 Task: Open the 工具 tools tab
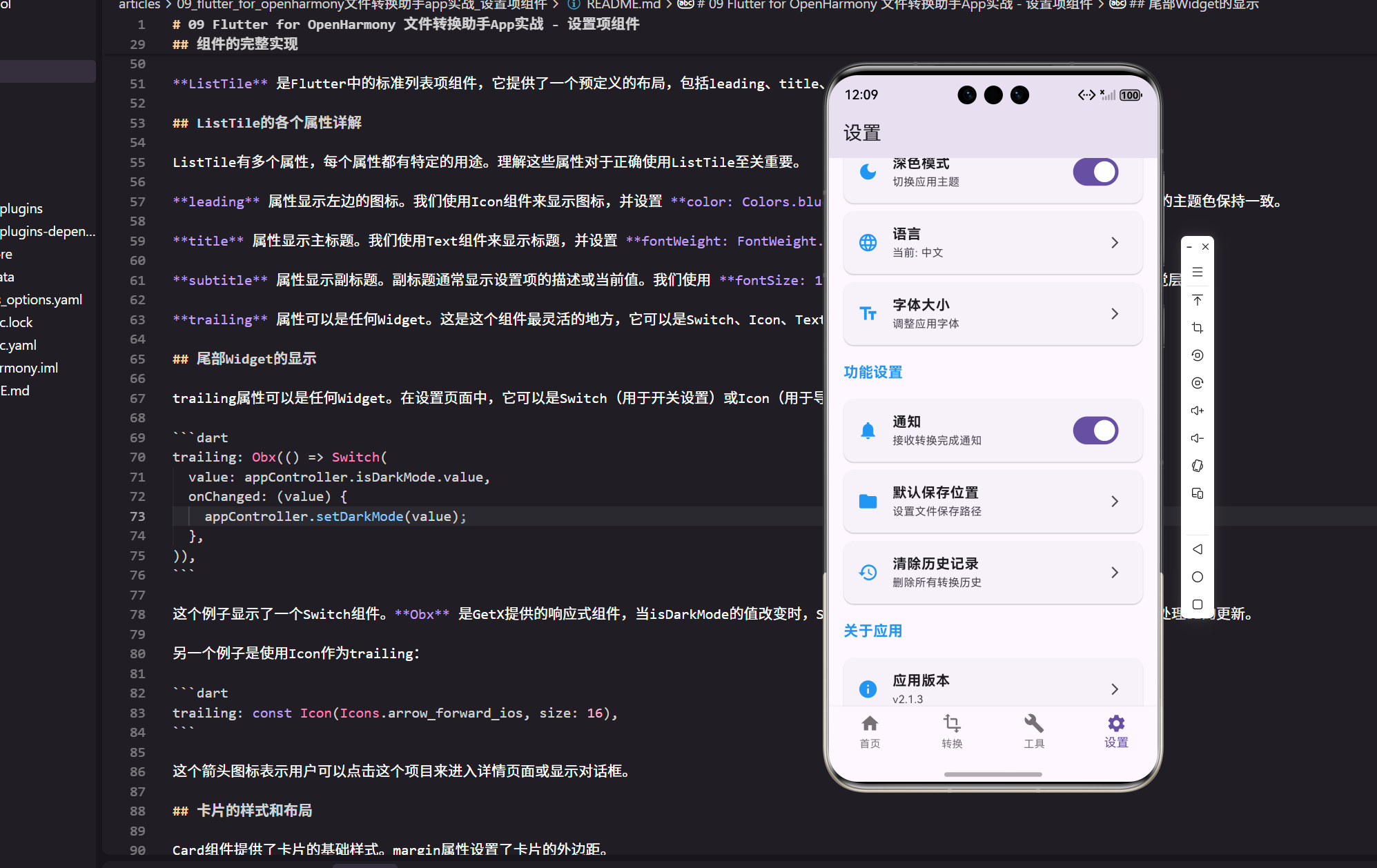coord(1033,731)
